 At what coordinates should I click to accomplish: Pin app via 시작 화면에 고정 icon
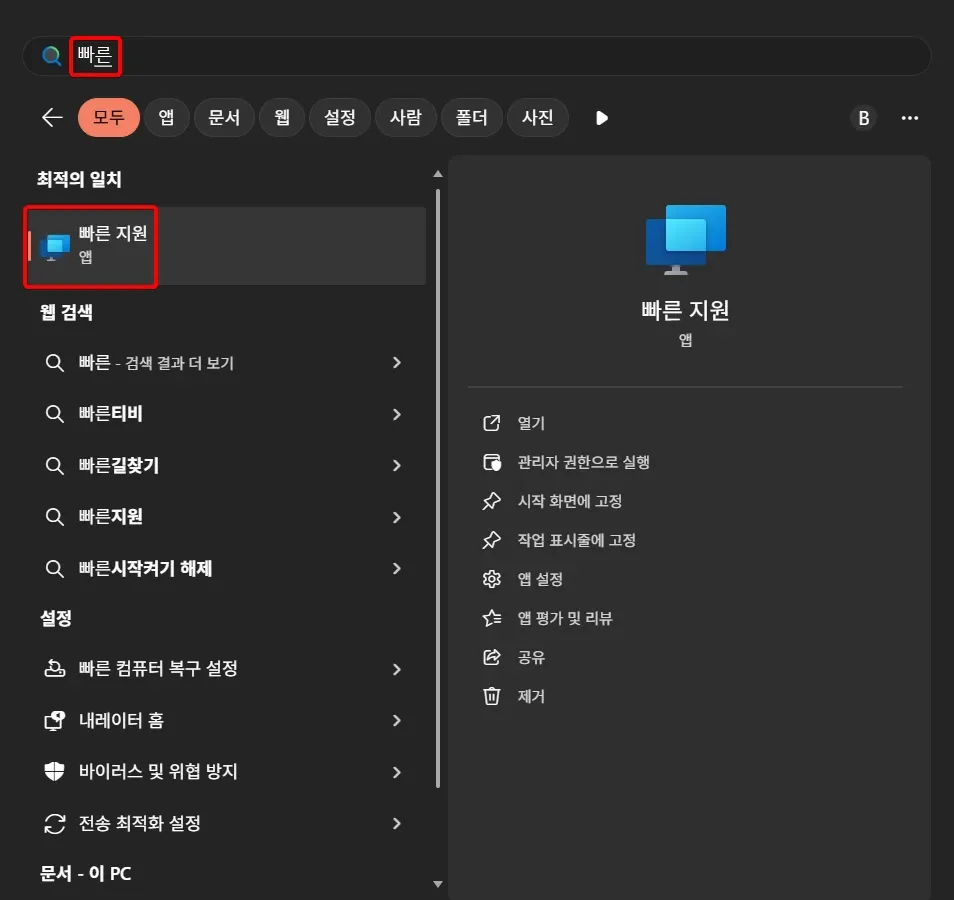point(491,501)
